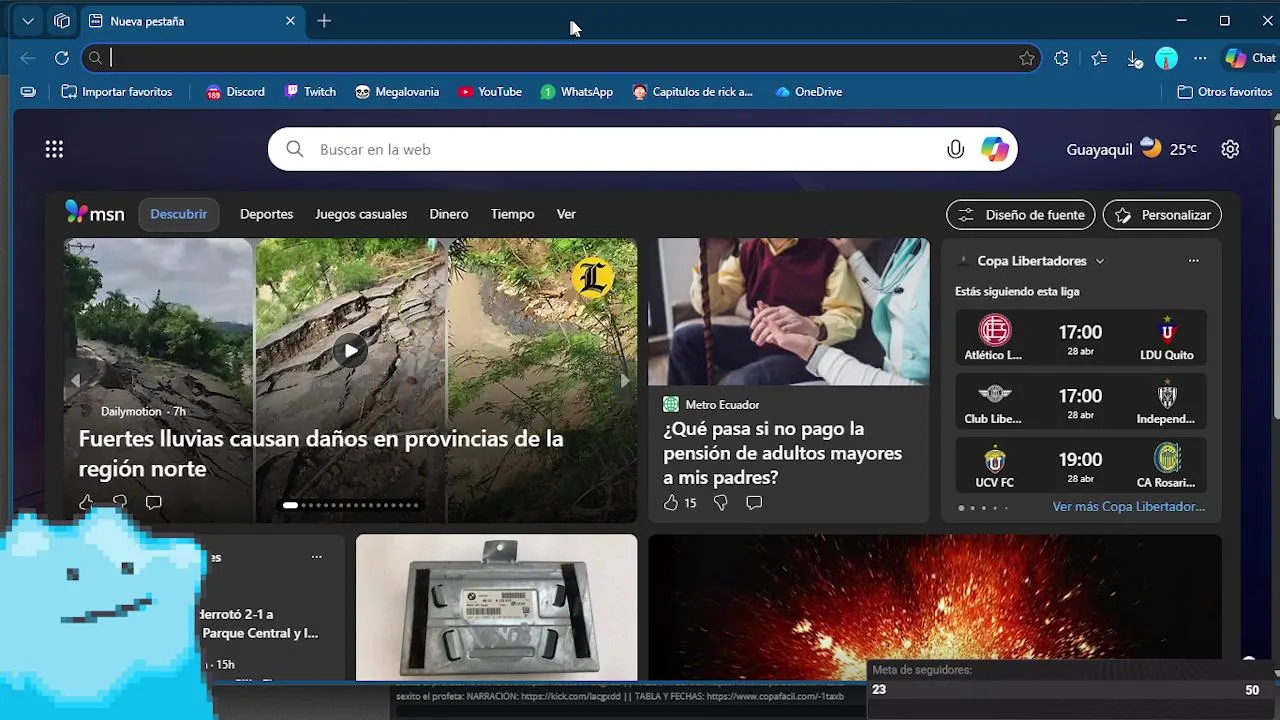Open the OneDrive bookmark
Image resolution: width=1280 pixels, height=720 pixels.
(808, 92)
